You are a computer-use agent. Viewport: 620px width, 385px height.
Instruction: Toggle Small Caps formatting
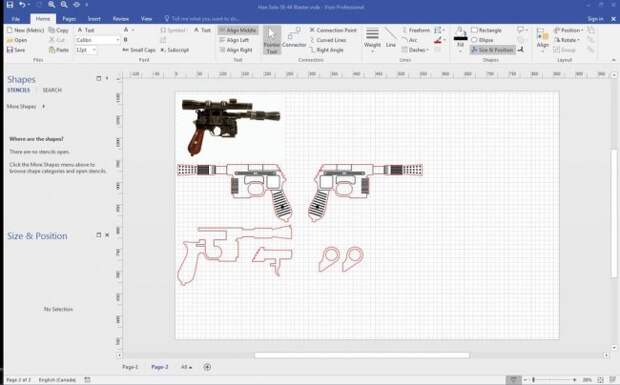click(x=139, y=50)
